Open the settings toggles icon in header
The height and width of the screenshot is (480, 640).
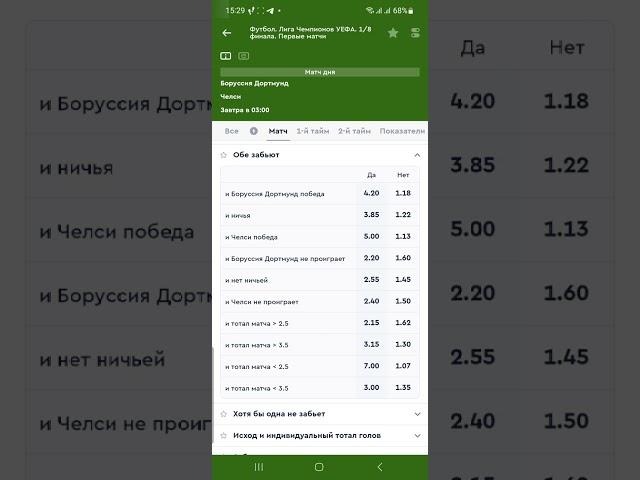click(x=416, y=33)
